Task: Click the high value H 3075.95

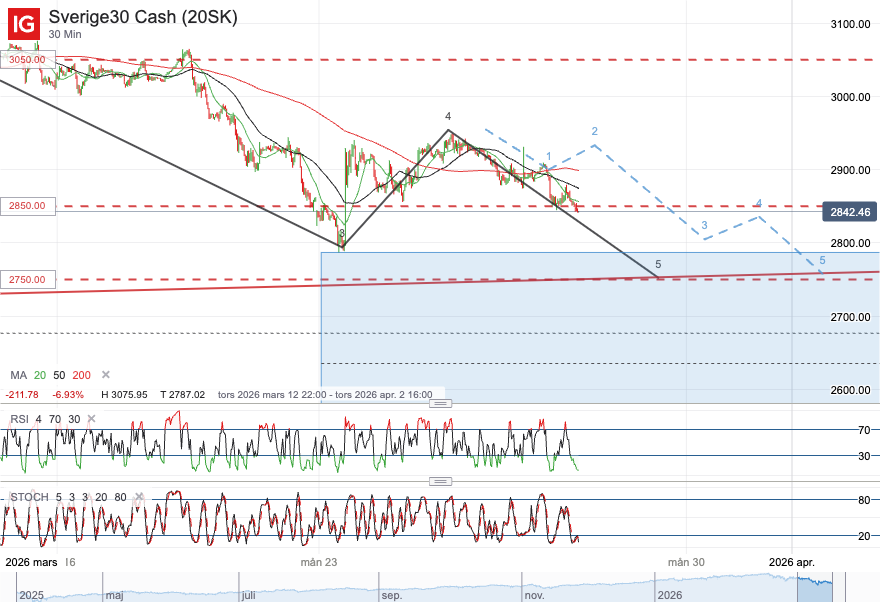Action: coord(124,394)
